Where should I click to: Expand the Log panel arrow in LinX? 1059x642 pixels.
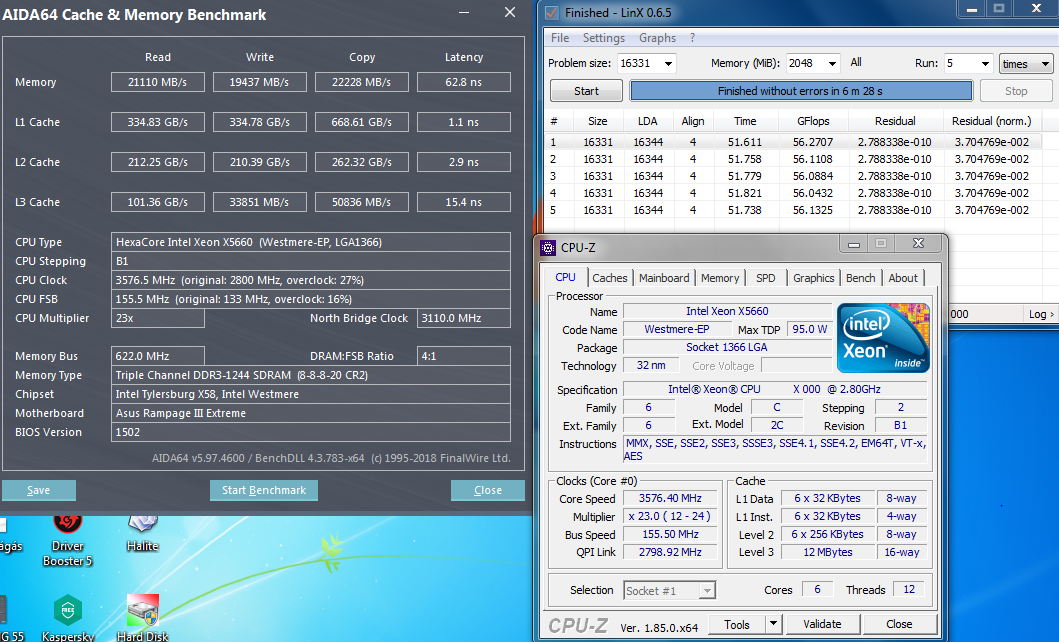[x=1041, y=314]
